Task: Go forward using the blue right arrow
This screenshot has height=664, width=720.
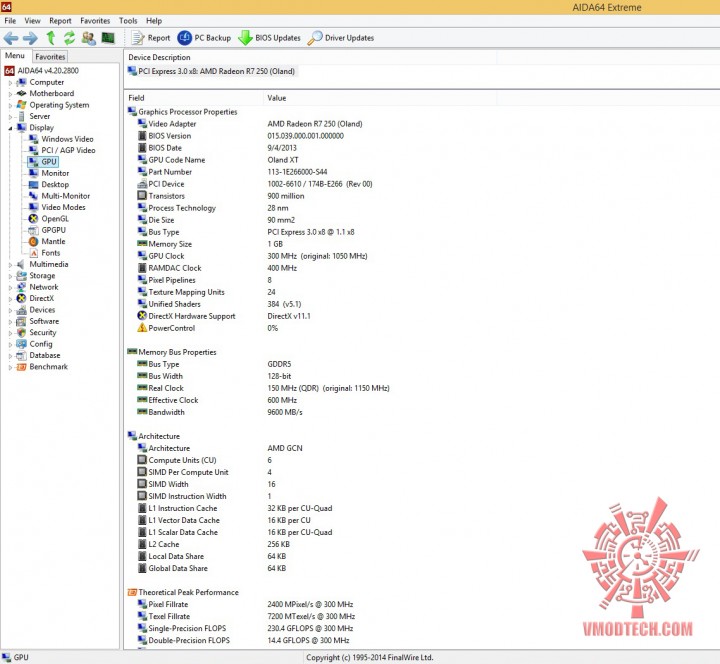Action: point(30,38)
